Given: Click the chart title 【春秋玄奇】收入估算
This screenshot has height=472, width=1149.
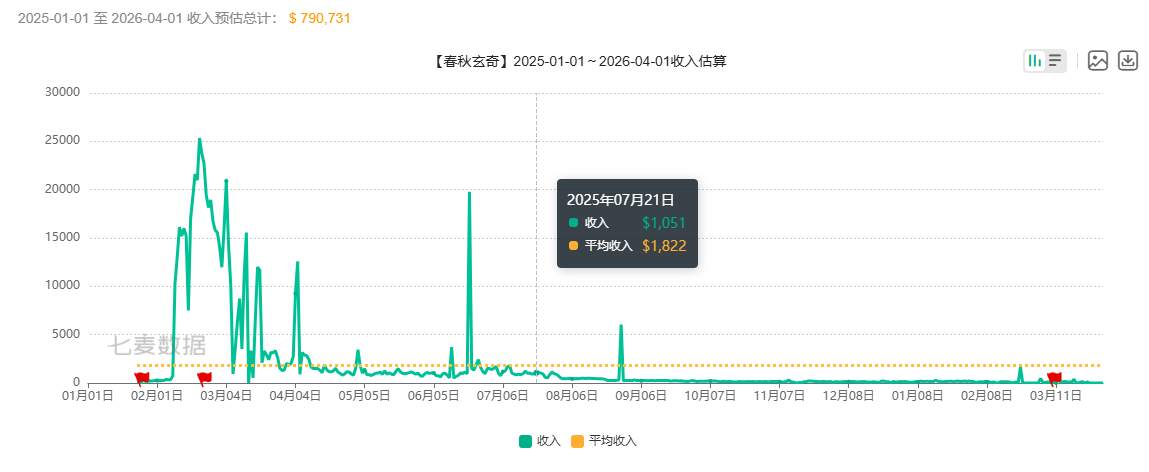Looking at the screenshot, I should pos(579,61).
